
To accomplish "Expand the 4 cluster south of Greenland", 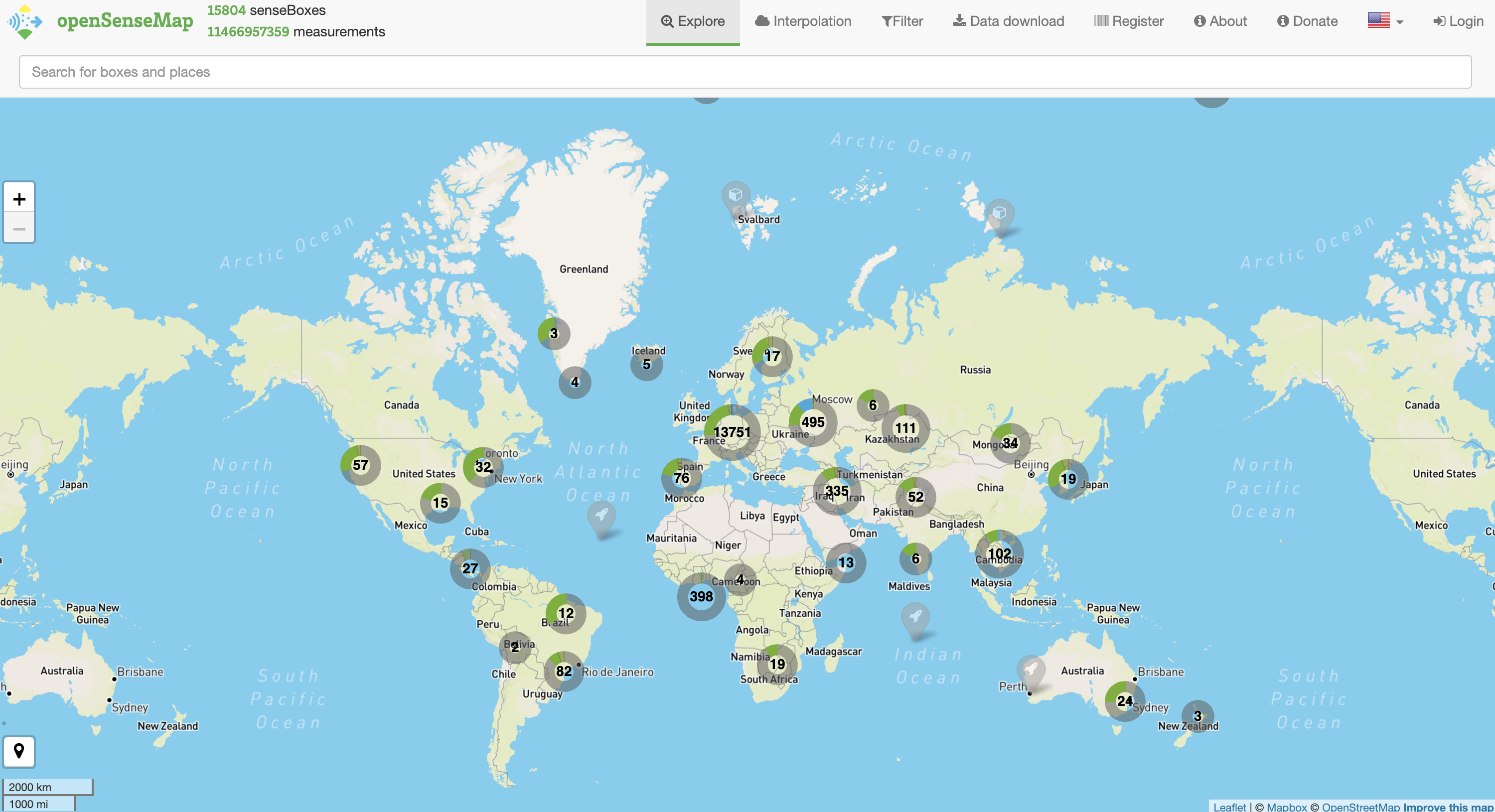I will point(575,382).
